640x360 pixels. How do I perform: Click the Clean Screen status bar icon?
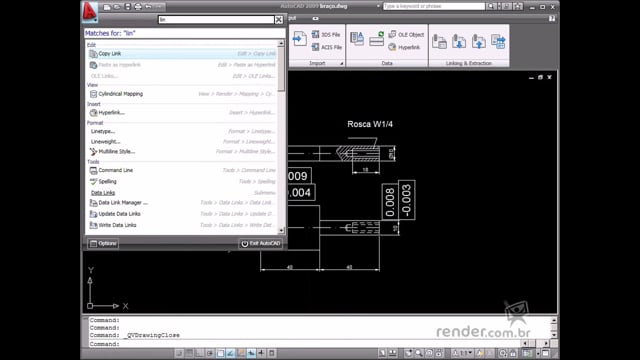545,353
